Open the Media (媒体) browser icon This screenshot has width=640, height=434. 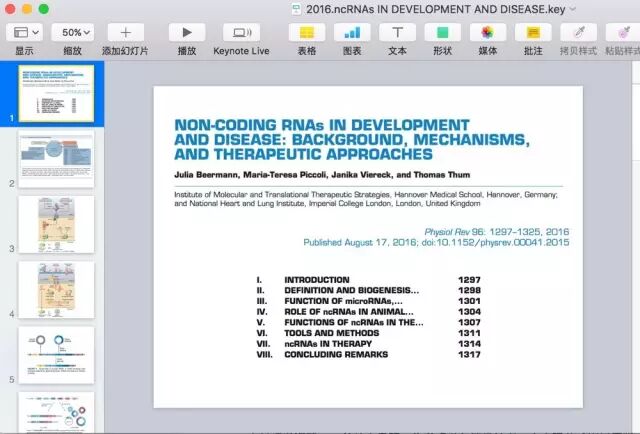pos(488,32)
